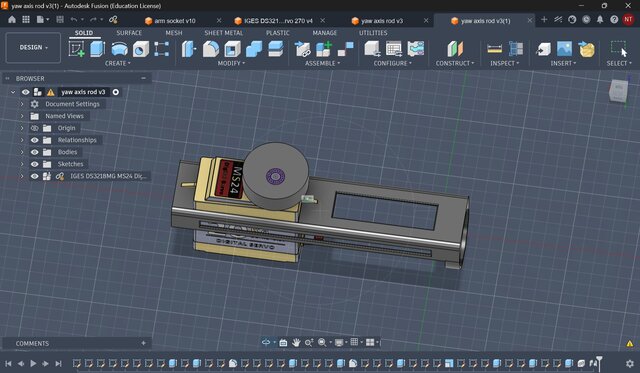This screenshot has height=373, width=640.
Task: Click the Select tool icon
Action: pyautogui.click(x=618, y=48)
